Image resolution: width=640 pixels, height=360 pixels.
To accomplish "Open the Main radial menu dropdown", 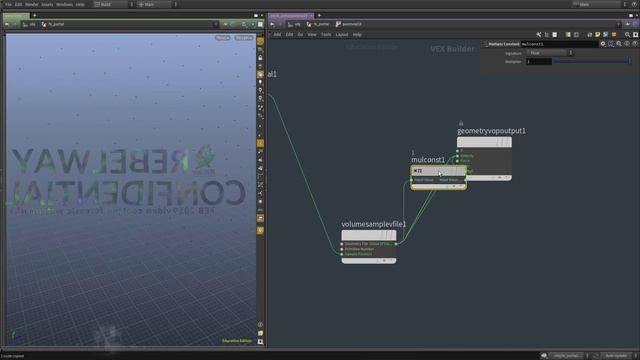I will (157, 4).
